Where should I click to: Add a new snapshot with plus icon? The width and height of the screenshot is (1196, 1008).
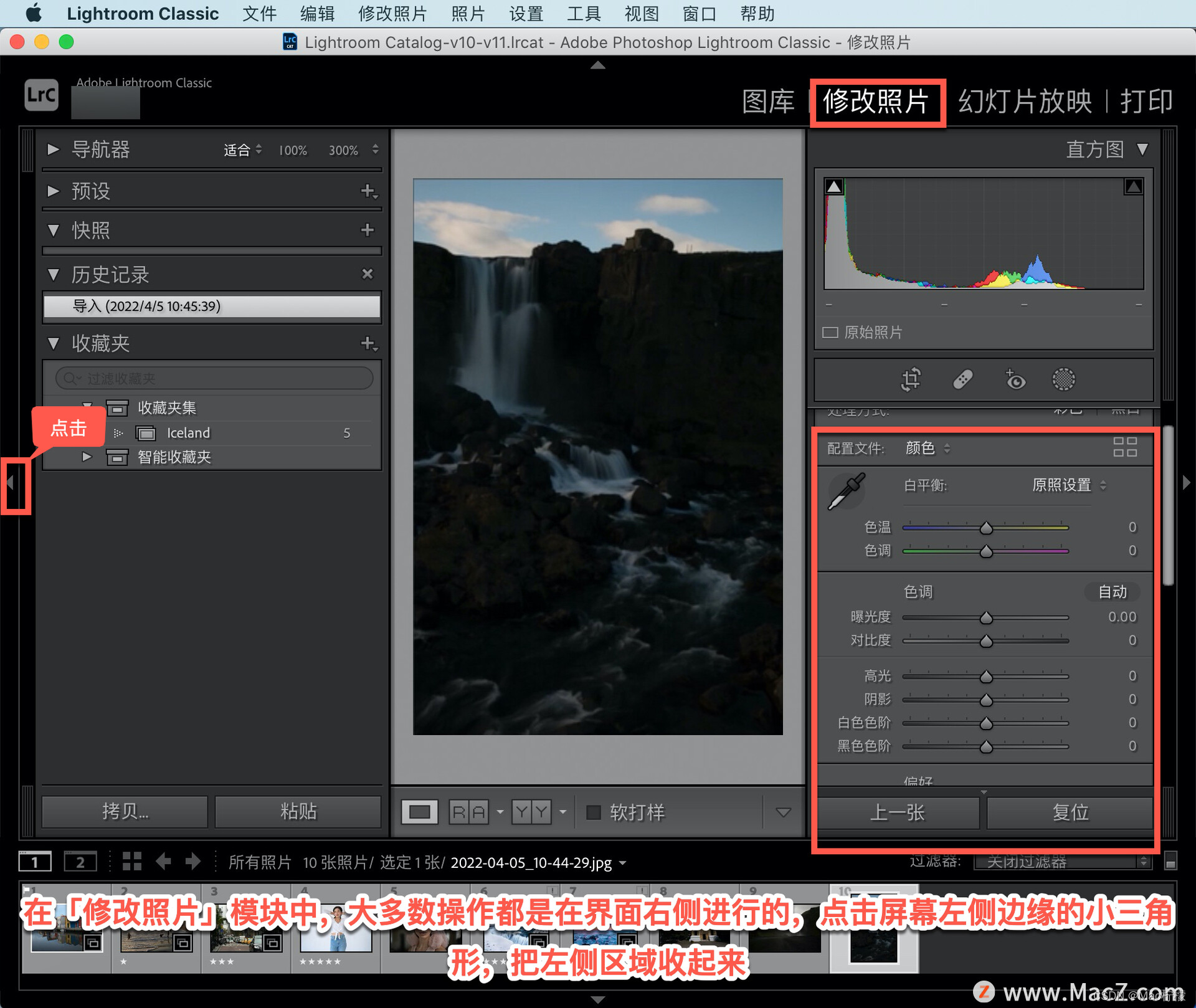point(368,230)
